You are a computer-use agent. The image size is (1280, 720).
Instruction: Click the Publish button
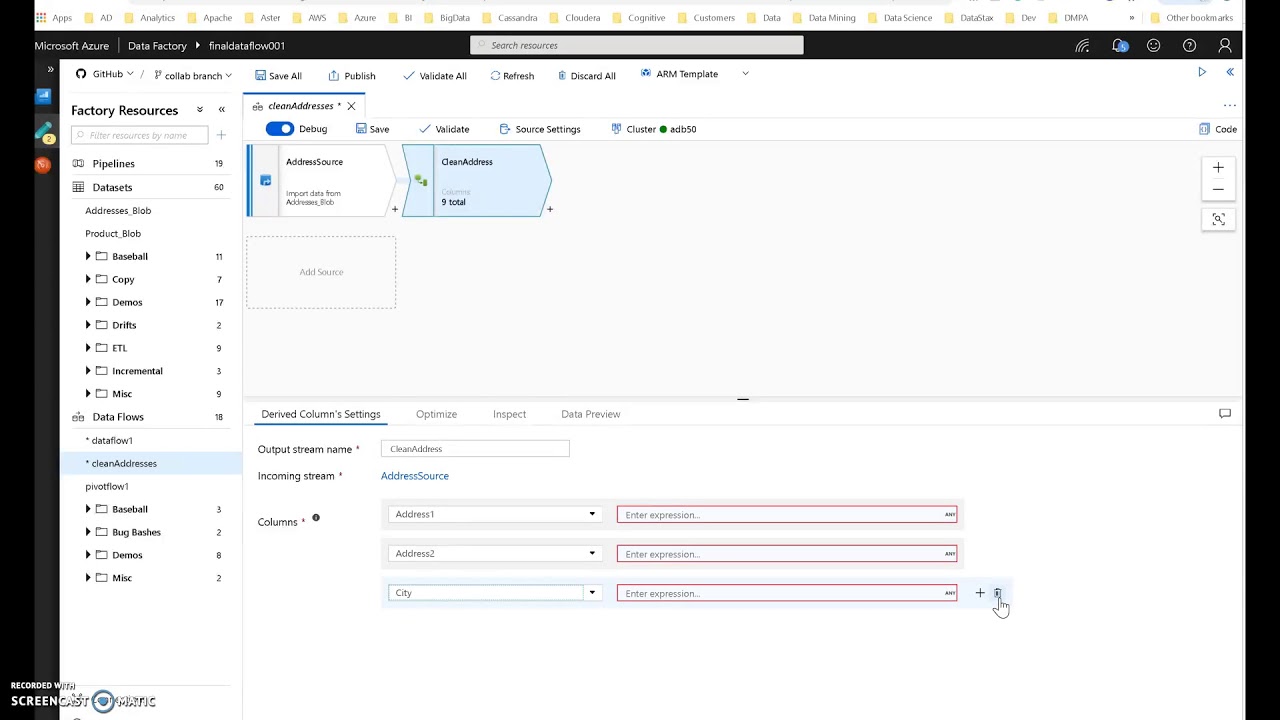click(x=352, y=75)
